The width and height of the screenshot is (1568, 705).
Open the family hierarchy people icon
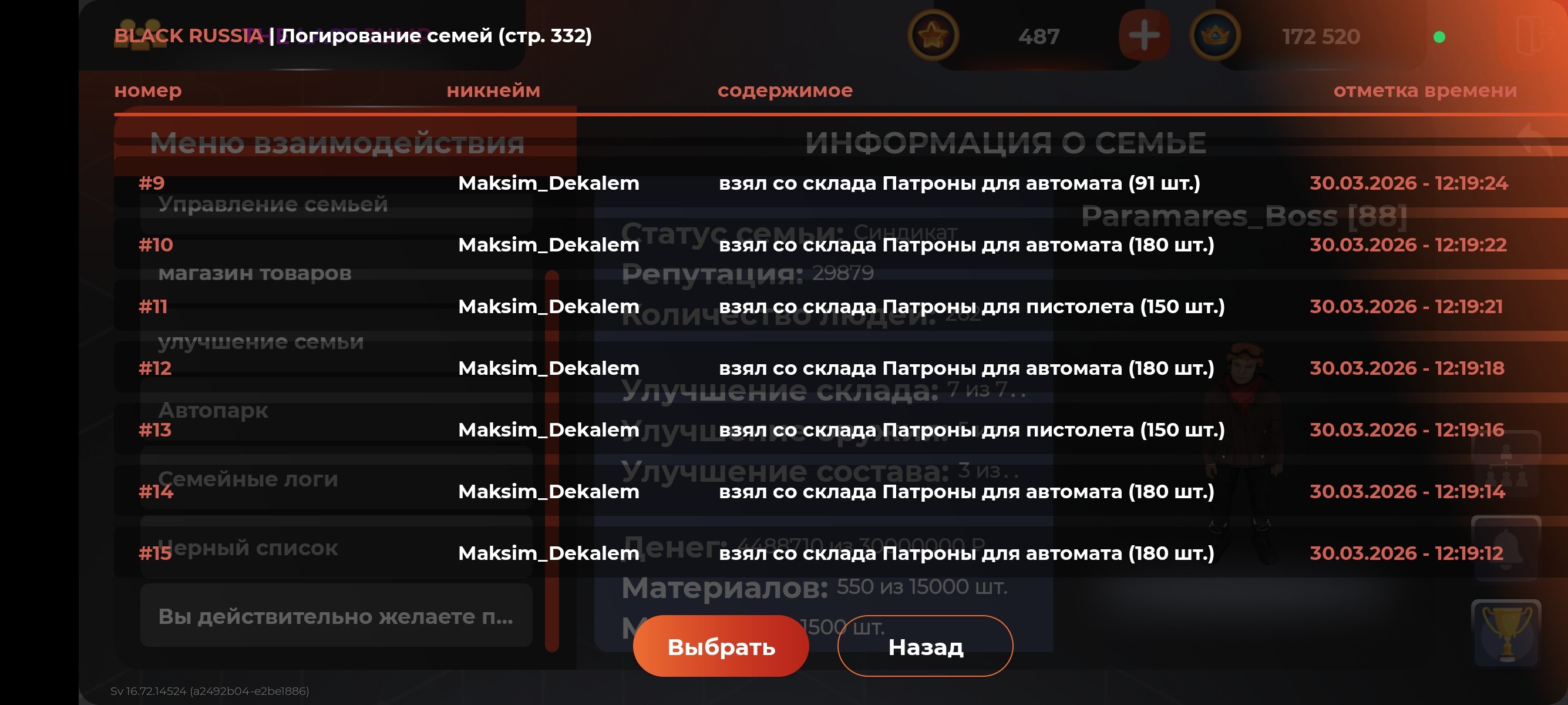coord(1506,464)
